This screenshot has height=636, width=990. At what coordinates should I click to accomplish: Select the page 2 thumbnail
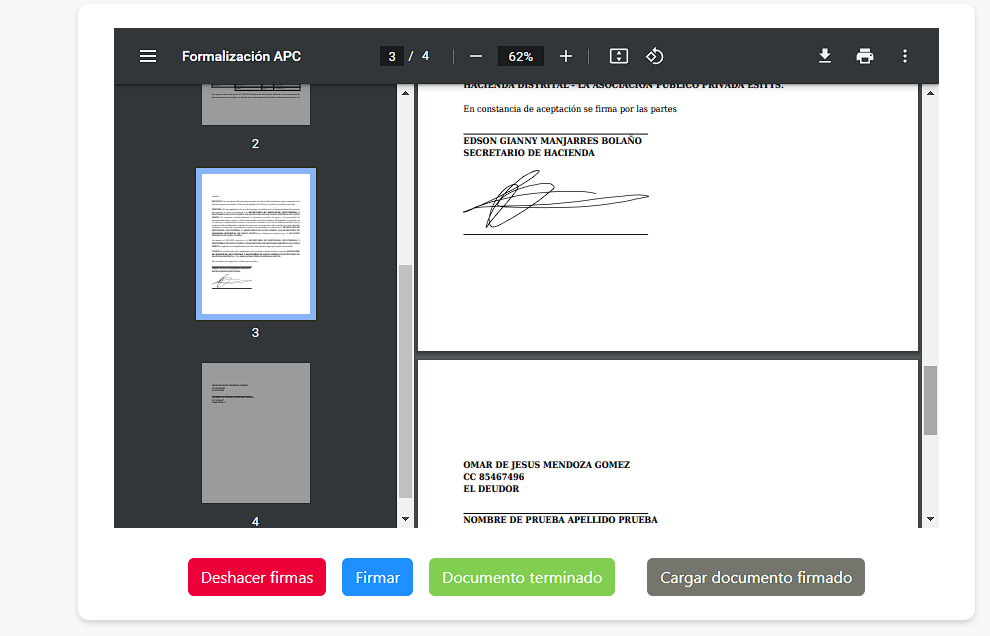click(x=256, y=104)
